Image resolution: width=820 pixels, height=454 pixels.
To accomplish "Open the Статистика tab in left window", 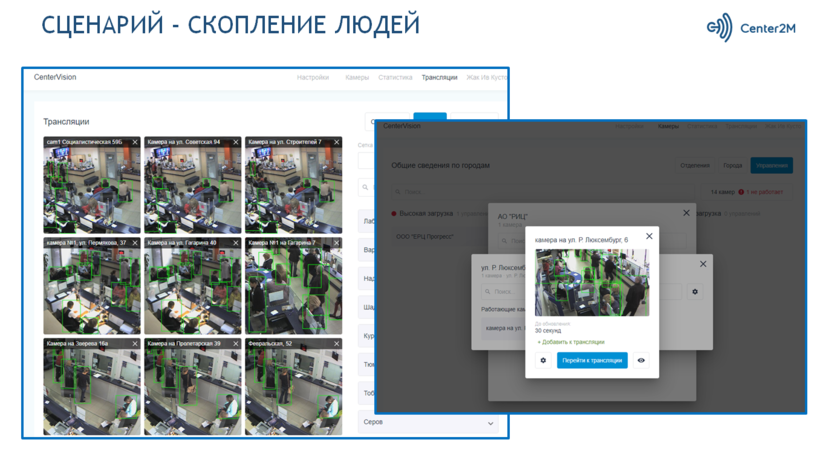I will (x=395, y=77).
